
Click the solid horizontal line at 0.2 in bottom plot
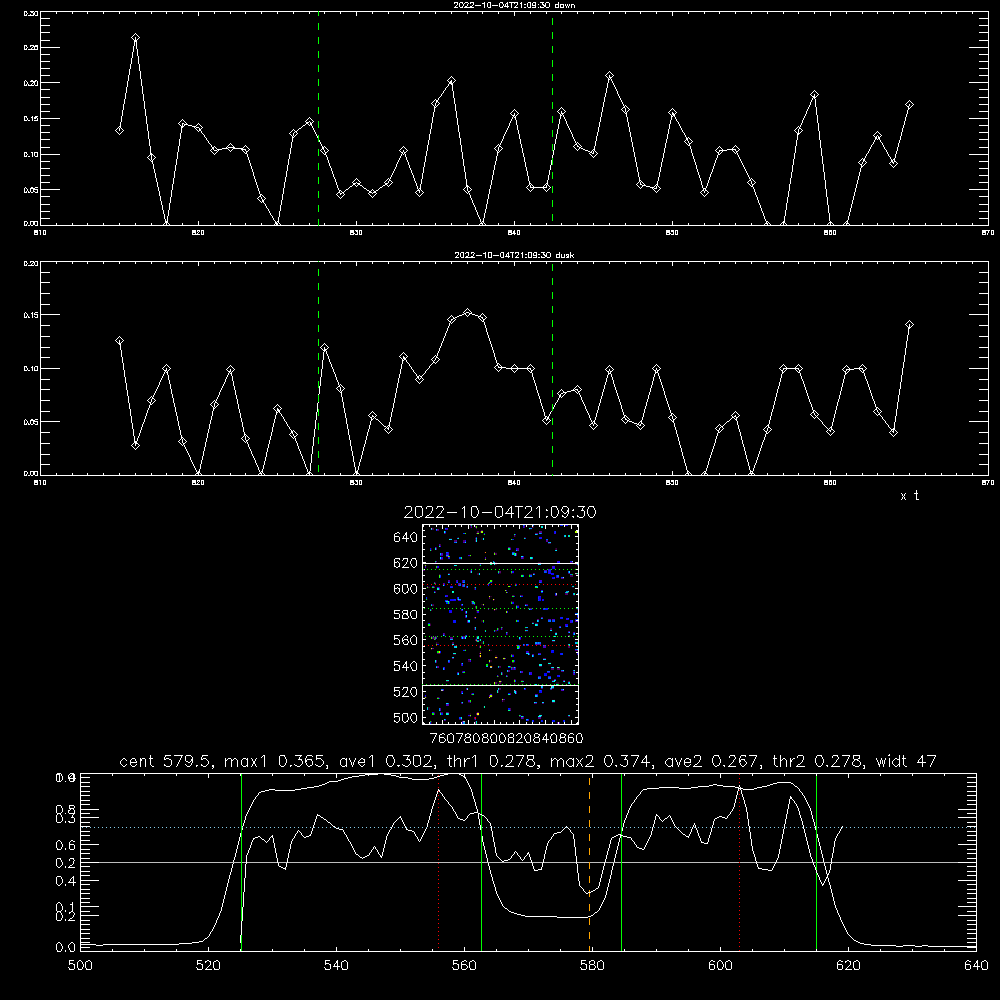528,862
